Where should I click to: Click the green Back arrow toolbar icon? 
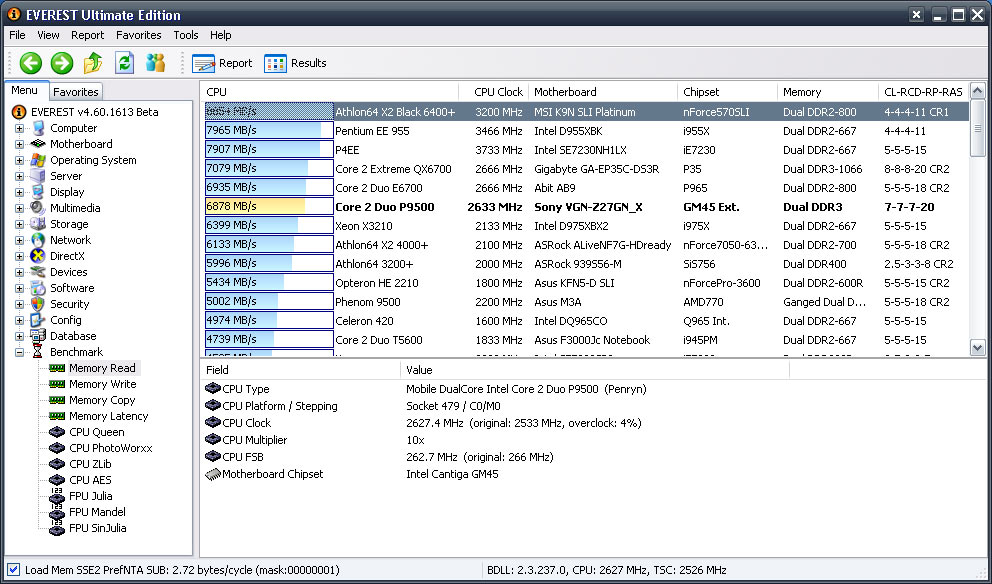(30, 63)
